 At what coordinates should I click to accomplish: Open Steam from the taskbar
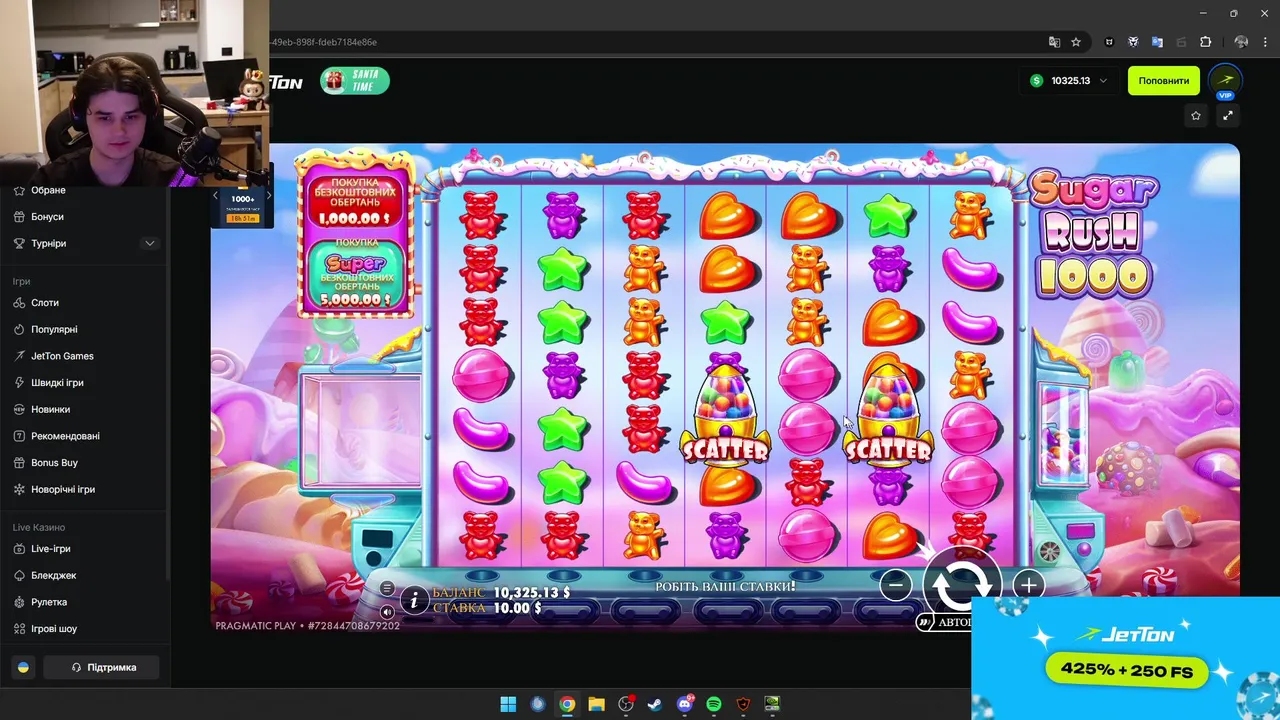[x=655, y=704]
